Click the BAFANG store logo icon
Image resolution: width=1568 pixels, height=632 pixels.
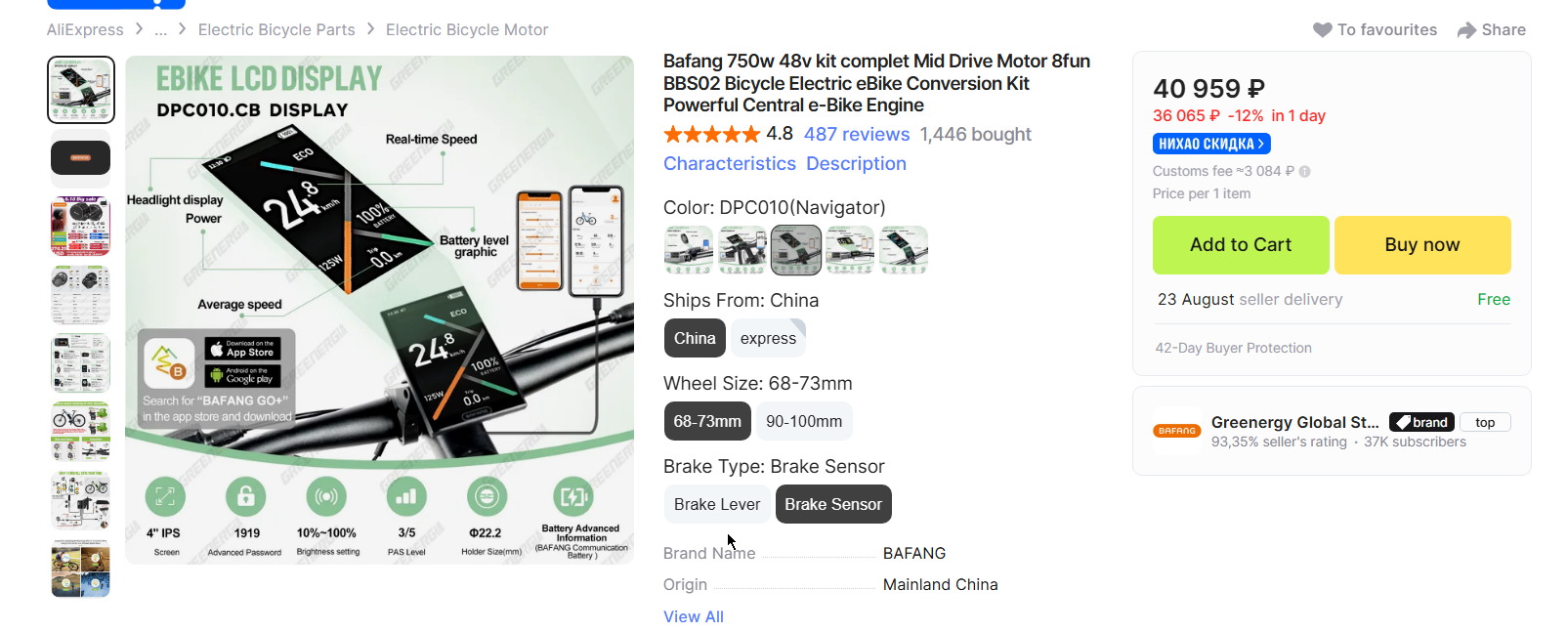[1177, 431]
